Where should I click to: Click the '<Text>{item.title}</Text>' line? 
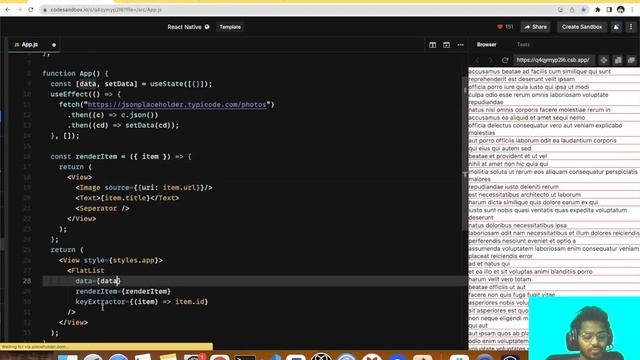coord(127,198)
